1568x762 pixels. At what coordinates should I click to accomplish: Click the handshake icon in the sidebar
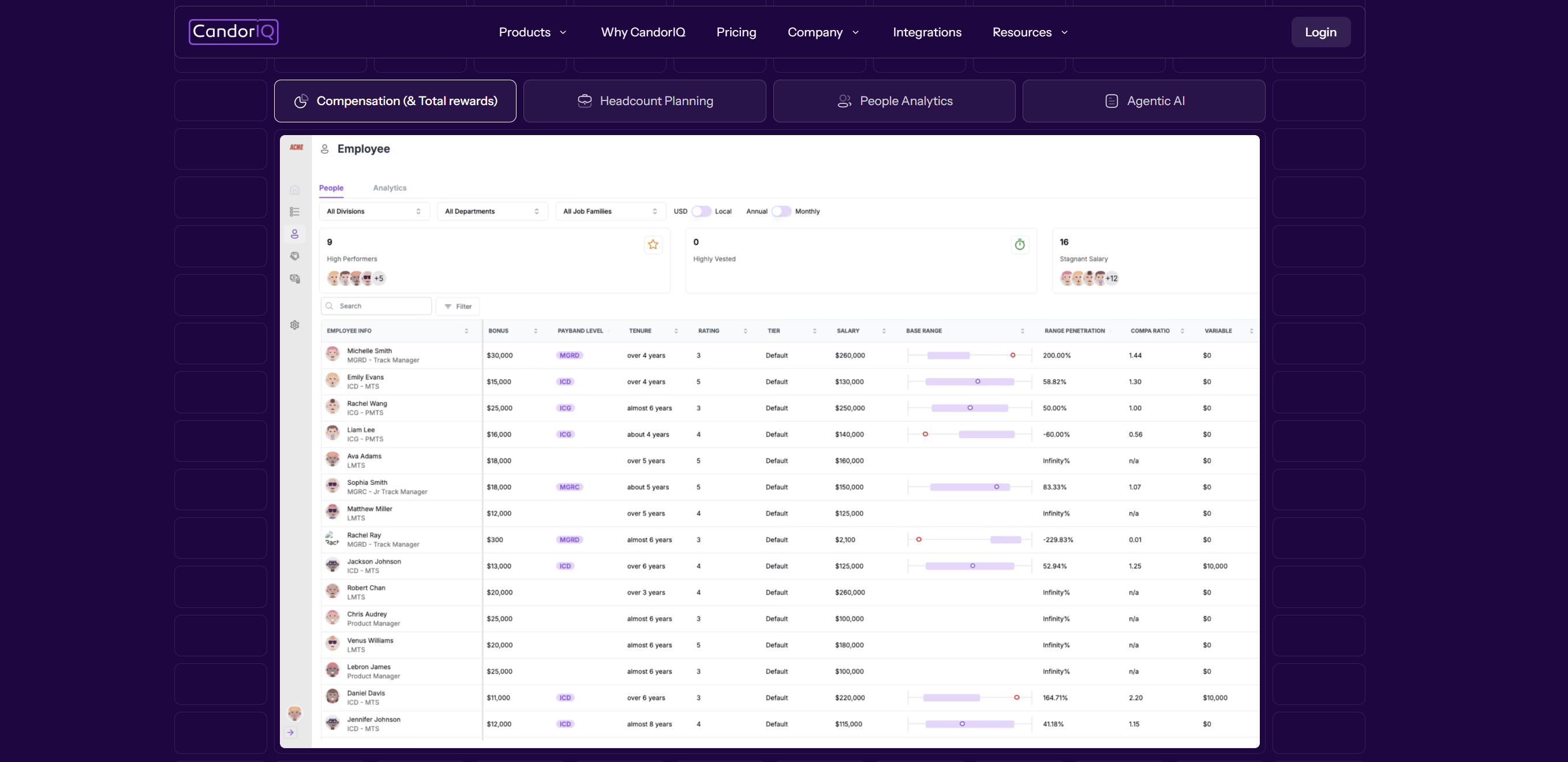point(294,256)
